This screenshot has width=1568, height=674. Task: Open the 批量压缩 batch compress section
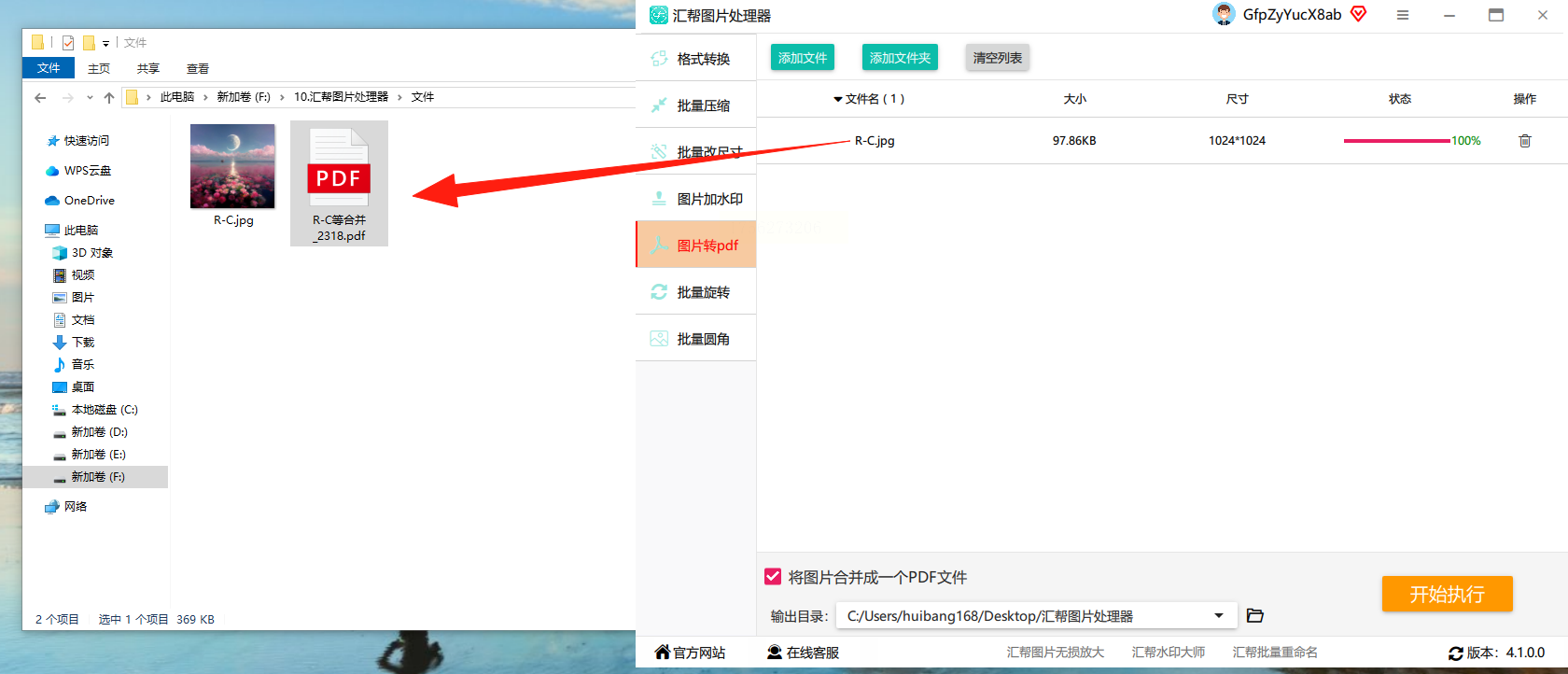(x=695, y=105)
